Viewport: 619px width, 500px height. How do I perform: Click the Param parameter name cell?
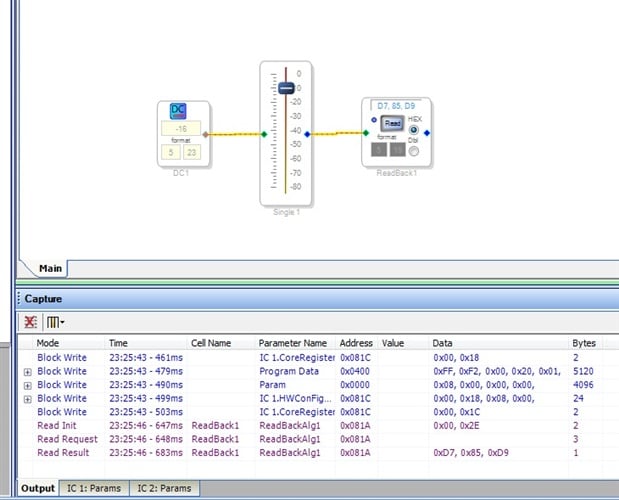272,385
